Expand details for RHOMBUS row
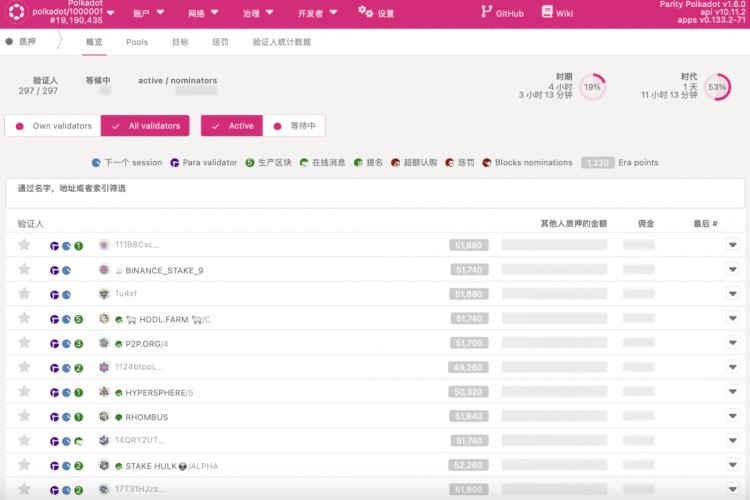The image size is (750, 500). click(733, 416)
